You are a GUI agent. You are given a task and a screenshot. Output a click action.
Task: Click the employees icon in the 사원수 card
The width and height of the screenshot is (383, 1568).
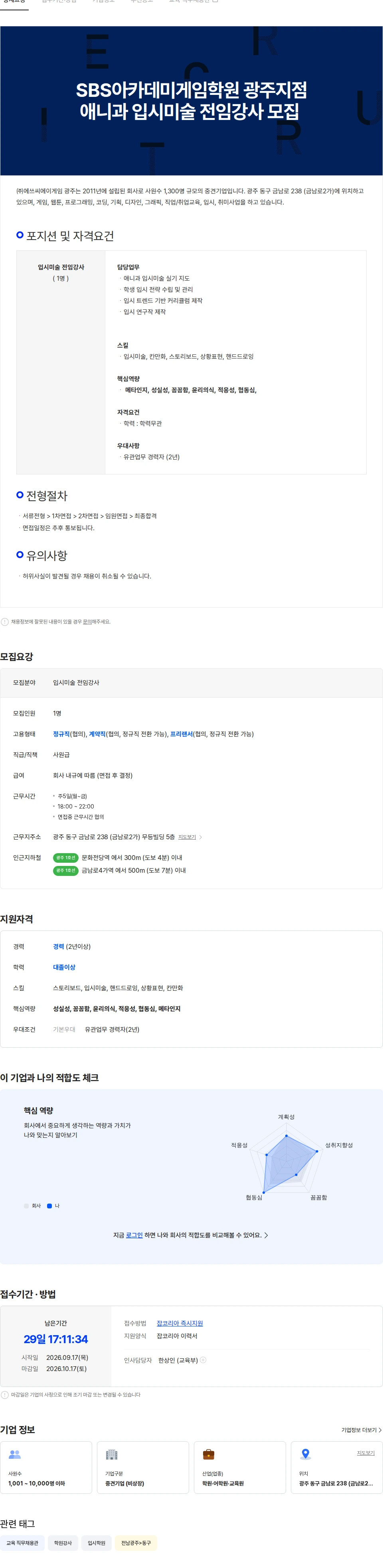click(15, 1454)
